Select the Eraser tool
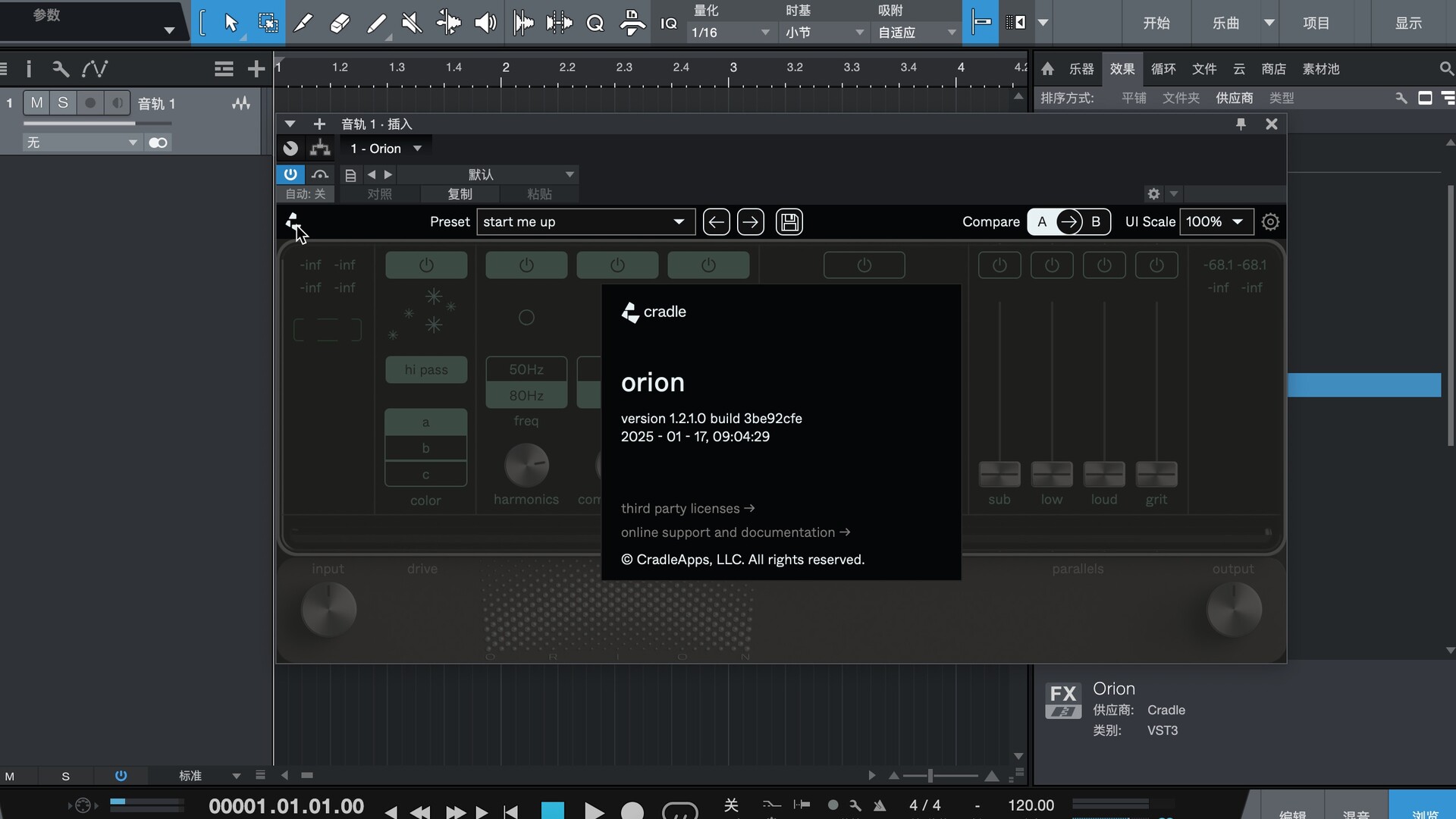The width and height of the screenshot is (1456, 819). click(x=340, y=23)
